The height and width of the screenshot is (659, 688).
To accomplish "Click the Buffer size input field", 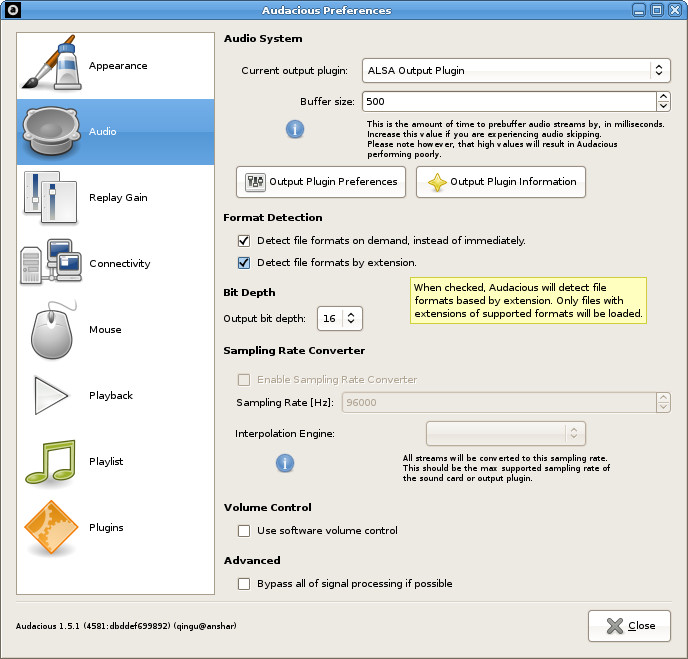I will (509, 101).
